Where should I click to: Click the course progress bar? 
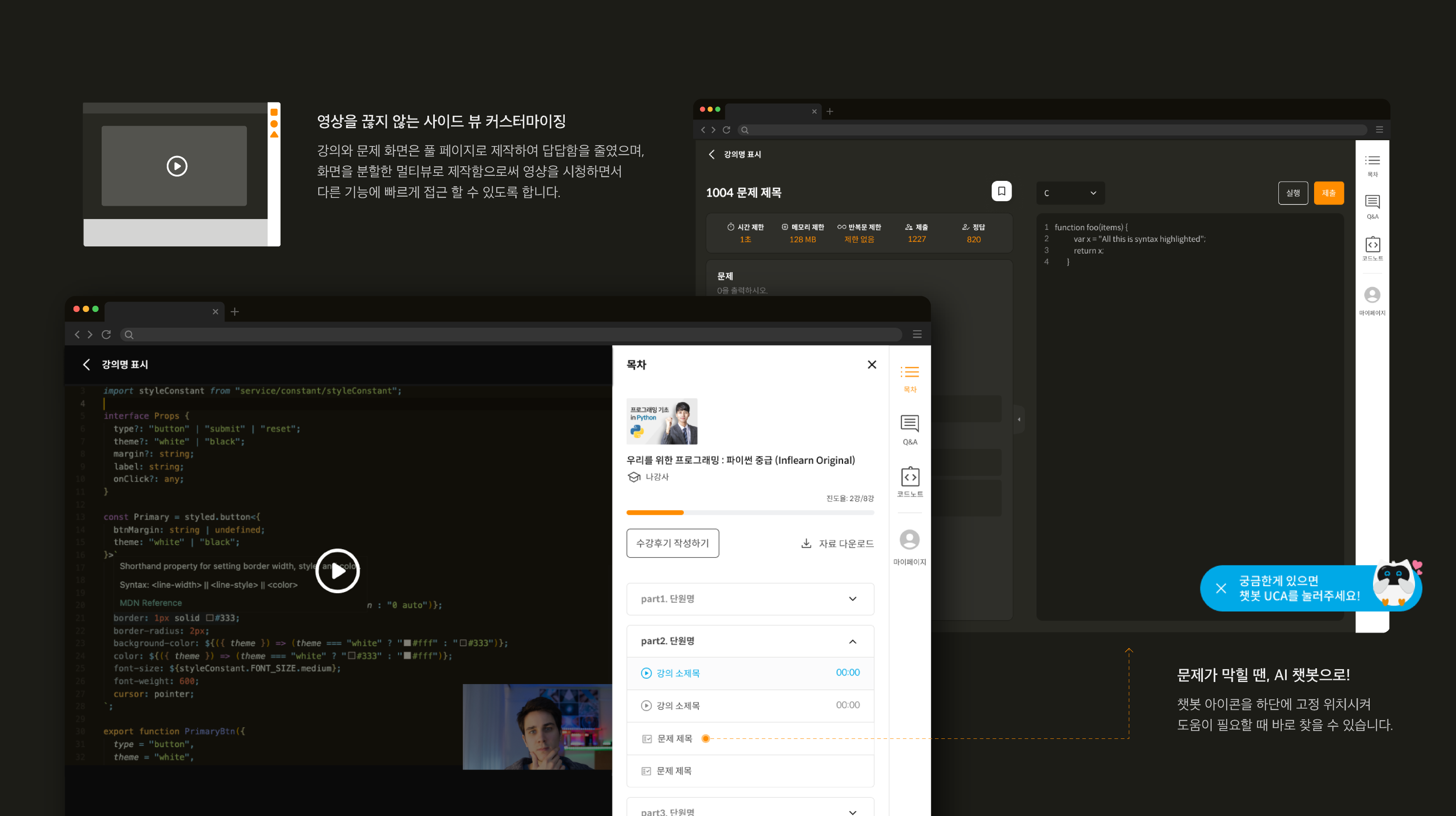(x=750, y=513)
